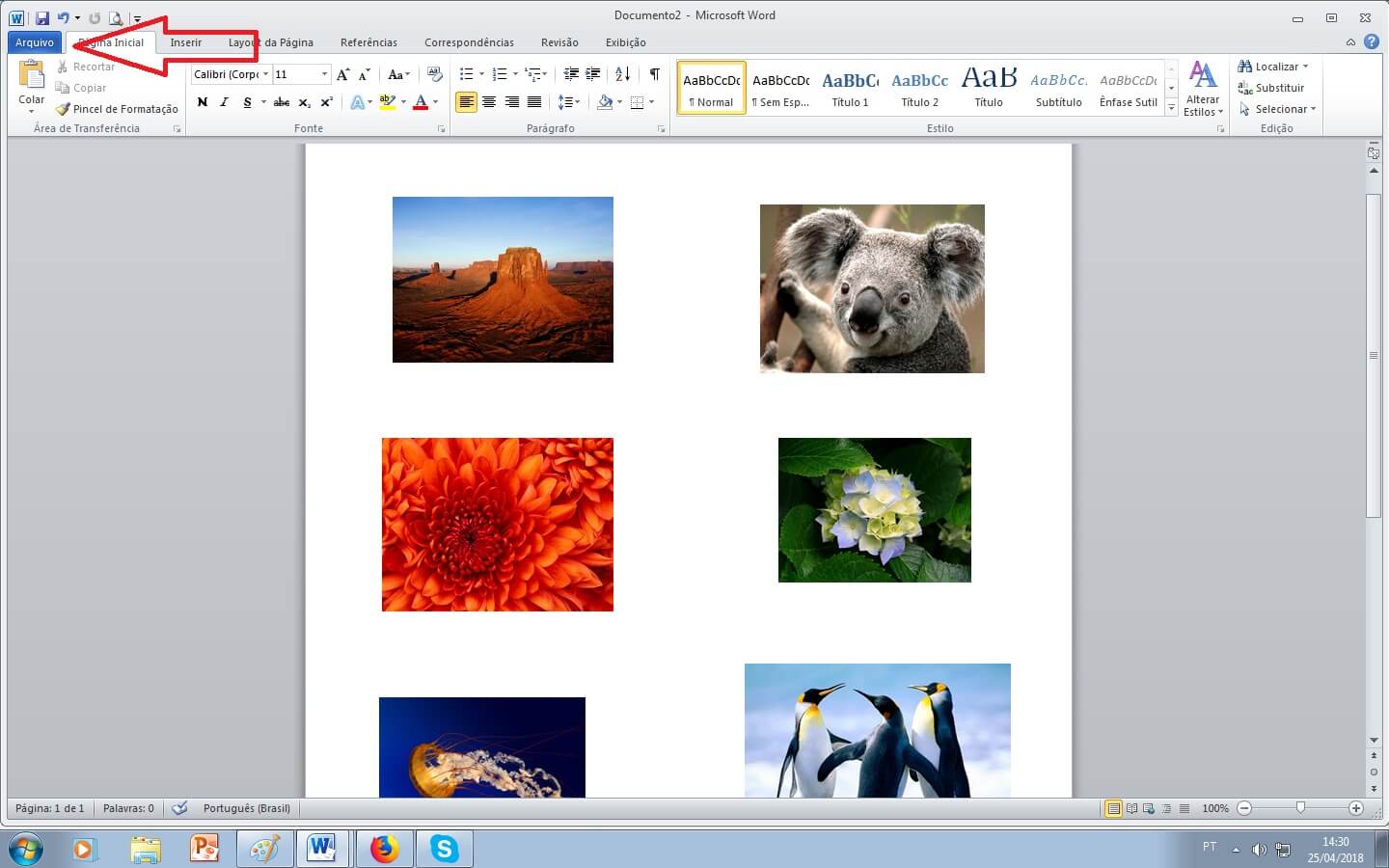Click the bullet list icon
The height and width of the screenshot is (868, 1389).
click(467, 74)
